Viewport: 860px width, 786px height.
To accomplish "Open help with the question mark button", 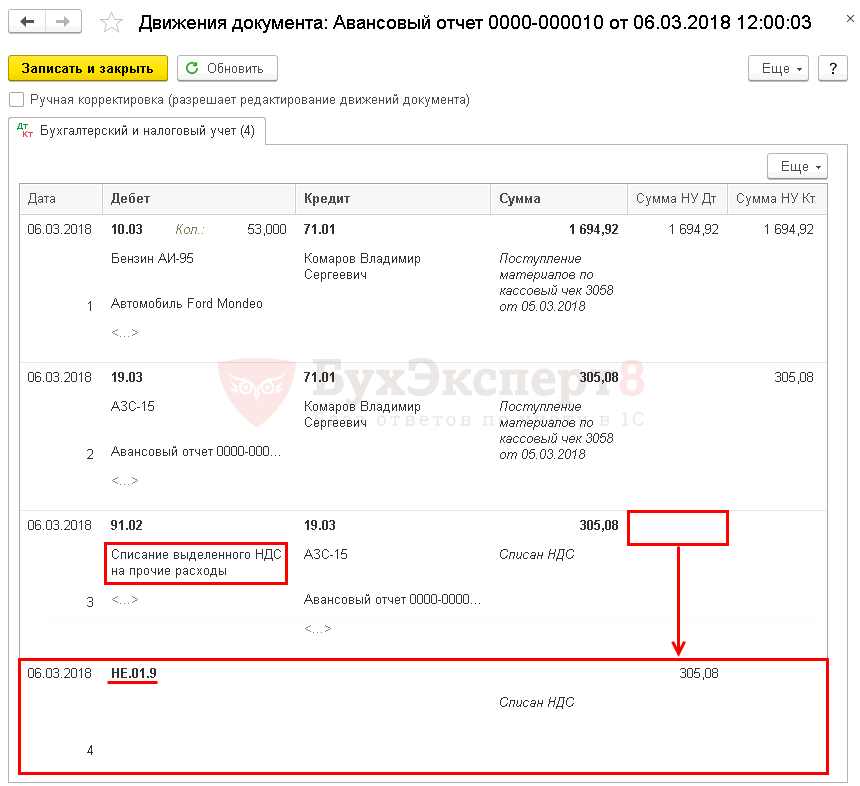I will coord(832,68).
